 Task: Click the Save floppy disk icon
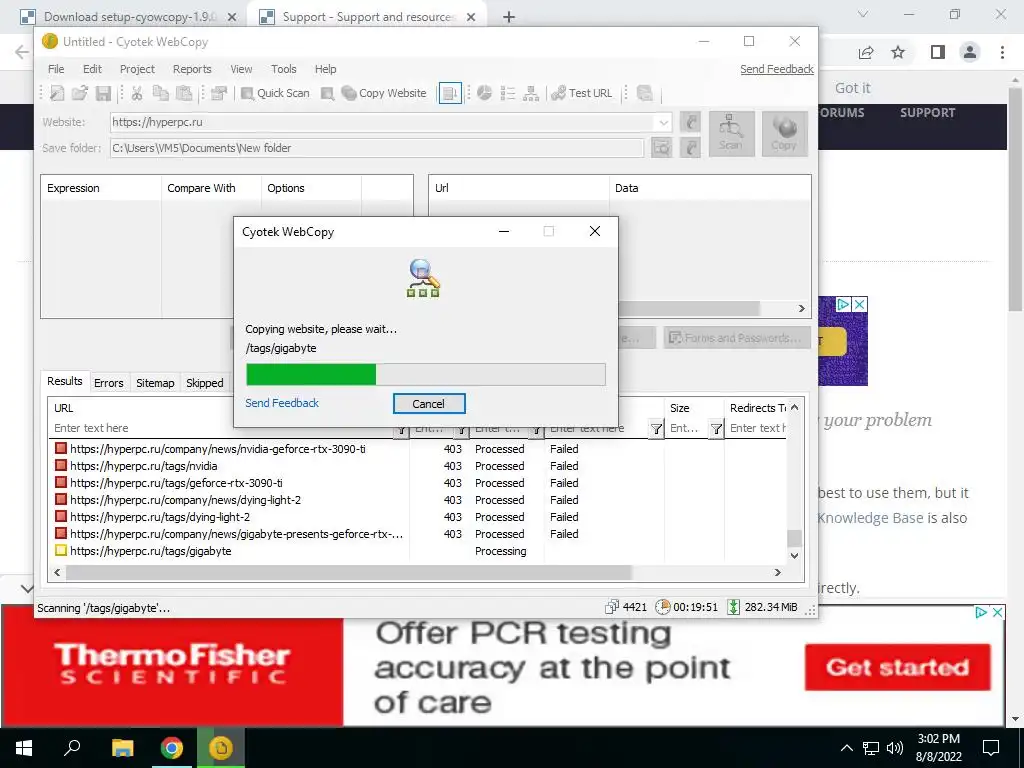pos(103,93)
